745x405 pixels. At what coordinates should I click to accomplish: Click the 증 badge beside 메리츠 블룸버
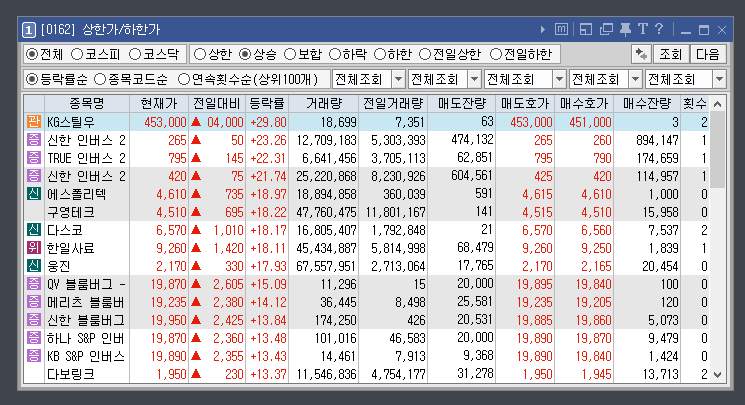click(33, 302)
